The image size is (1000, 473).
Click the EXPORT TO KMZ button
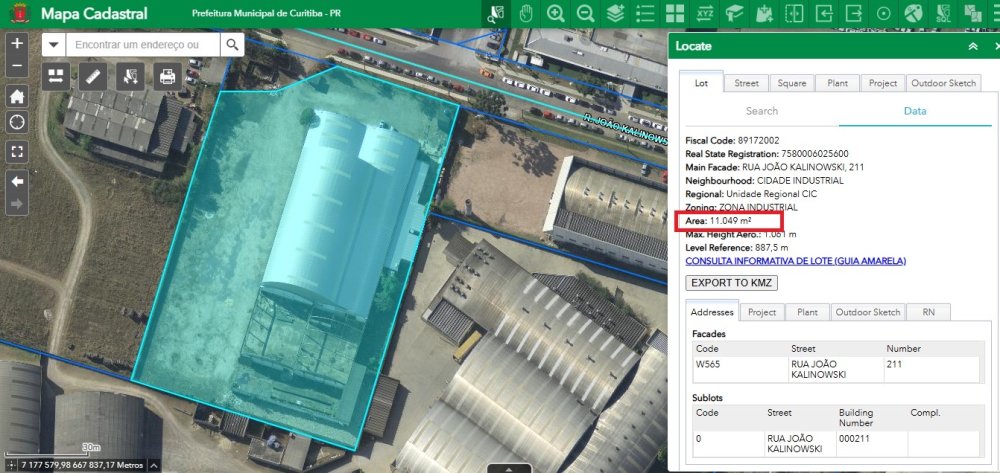click(732, 282)
